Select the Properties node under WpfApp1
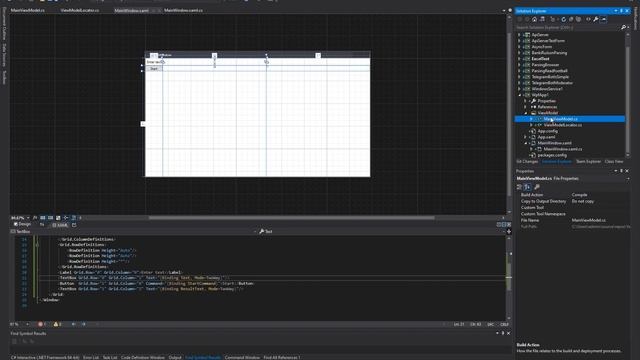This screenshot has height=360, width=640. click(546, 101)
